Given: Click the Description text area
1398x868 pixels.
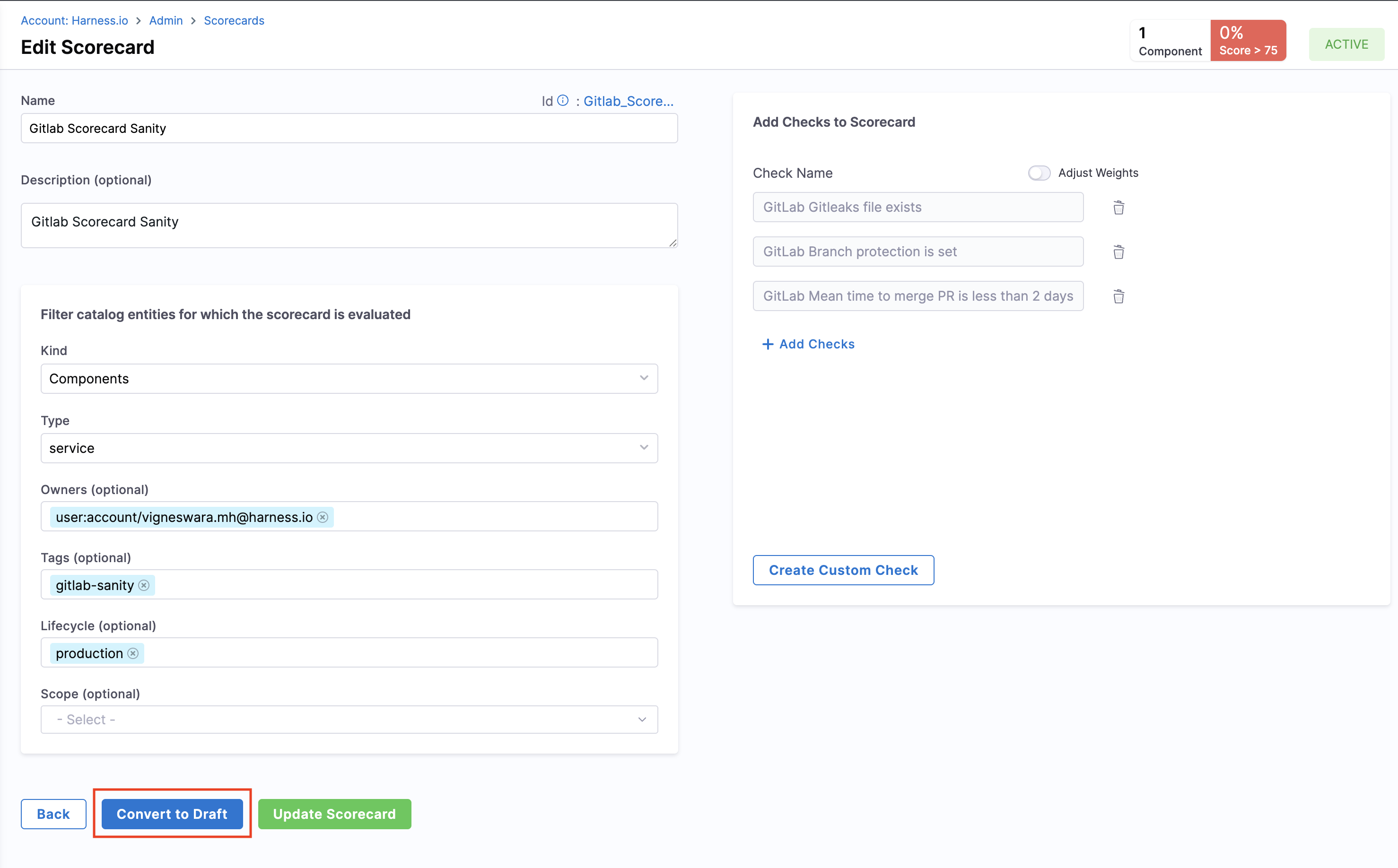Looking at the screenshot, I should pos(349,225).
